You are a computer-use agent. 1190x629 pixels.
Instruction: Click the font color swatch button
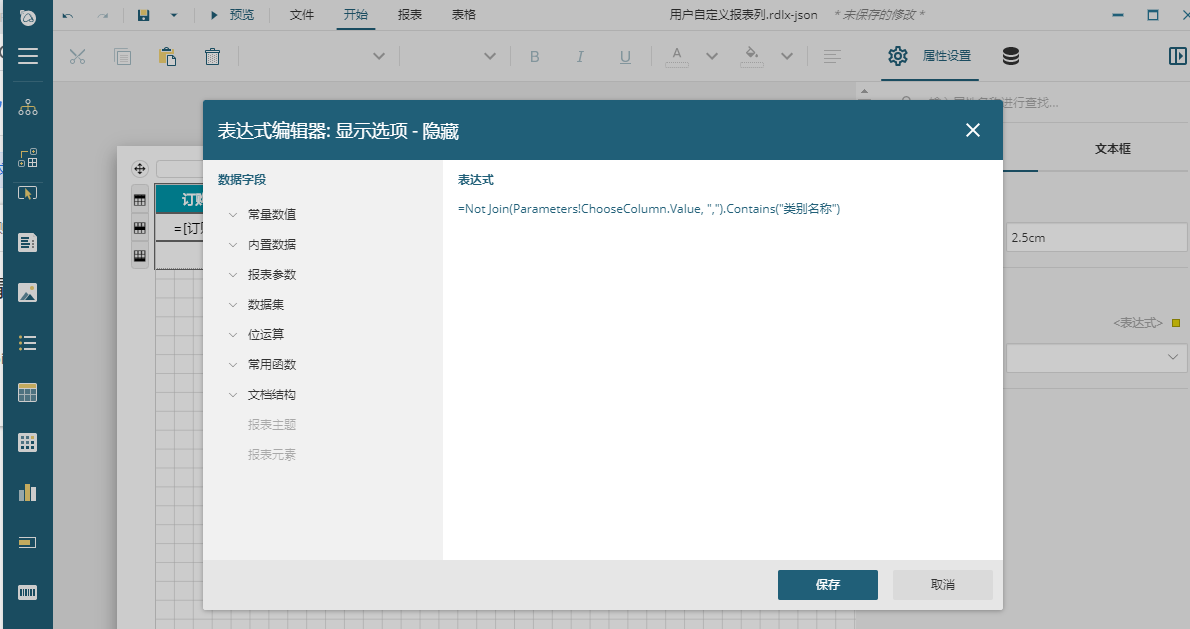(x=677, y=57)
